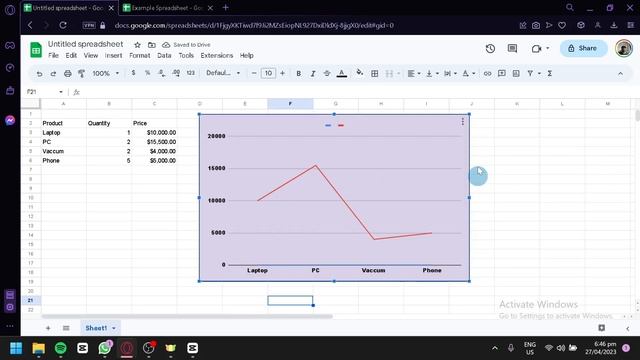Insert a comment from toolbar
This screenshot has width=640, height=360.
point(502,73)
